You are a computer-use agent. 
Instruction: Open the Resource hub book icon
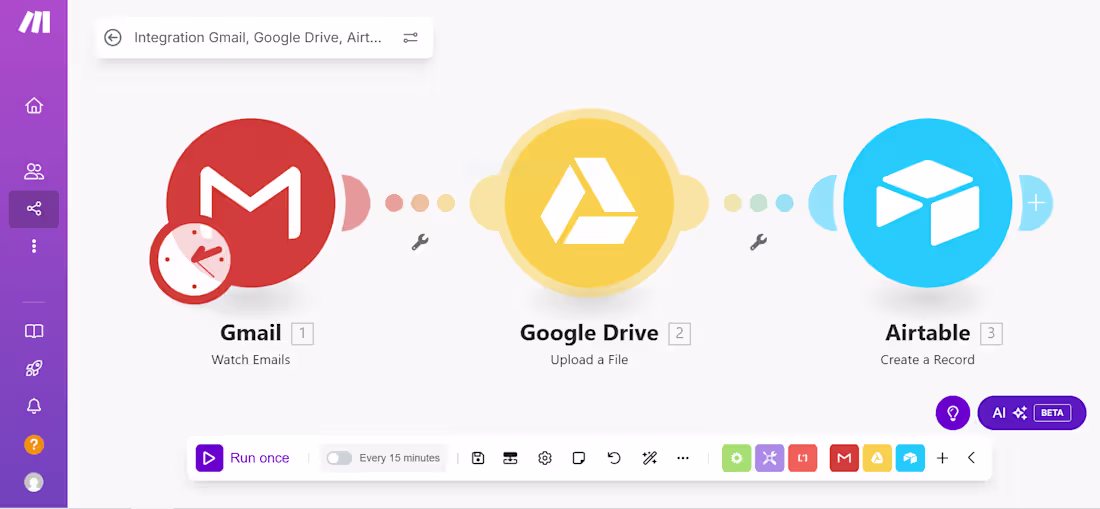34,331
